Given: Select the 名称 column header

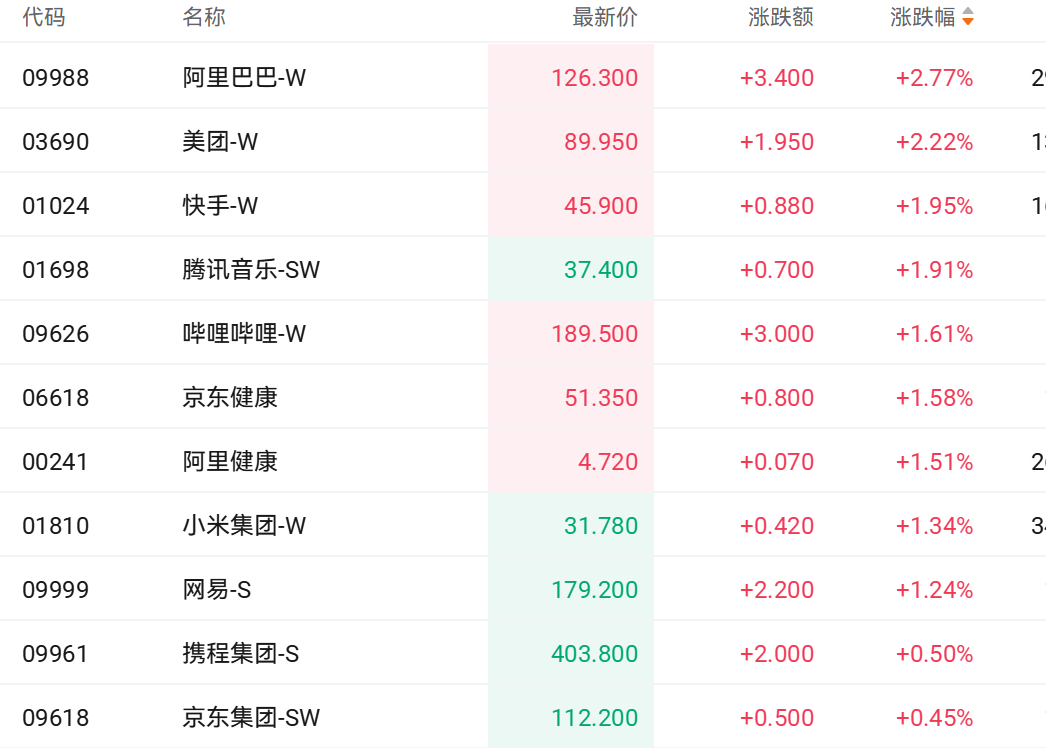Looking at the screenshot, I should click(x=204, y=18).
